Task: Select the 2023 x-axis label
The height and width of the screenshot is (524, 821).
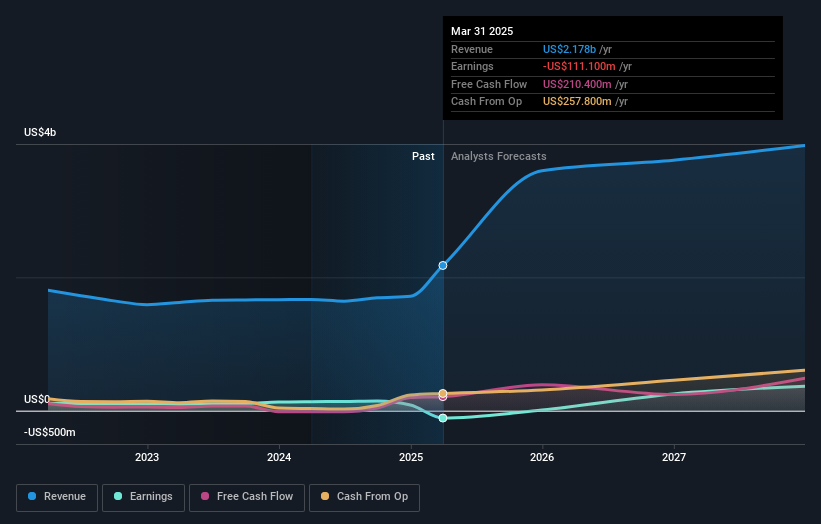Action: [147, 457]
